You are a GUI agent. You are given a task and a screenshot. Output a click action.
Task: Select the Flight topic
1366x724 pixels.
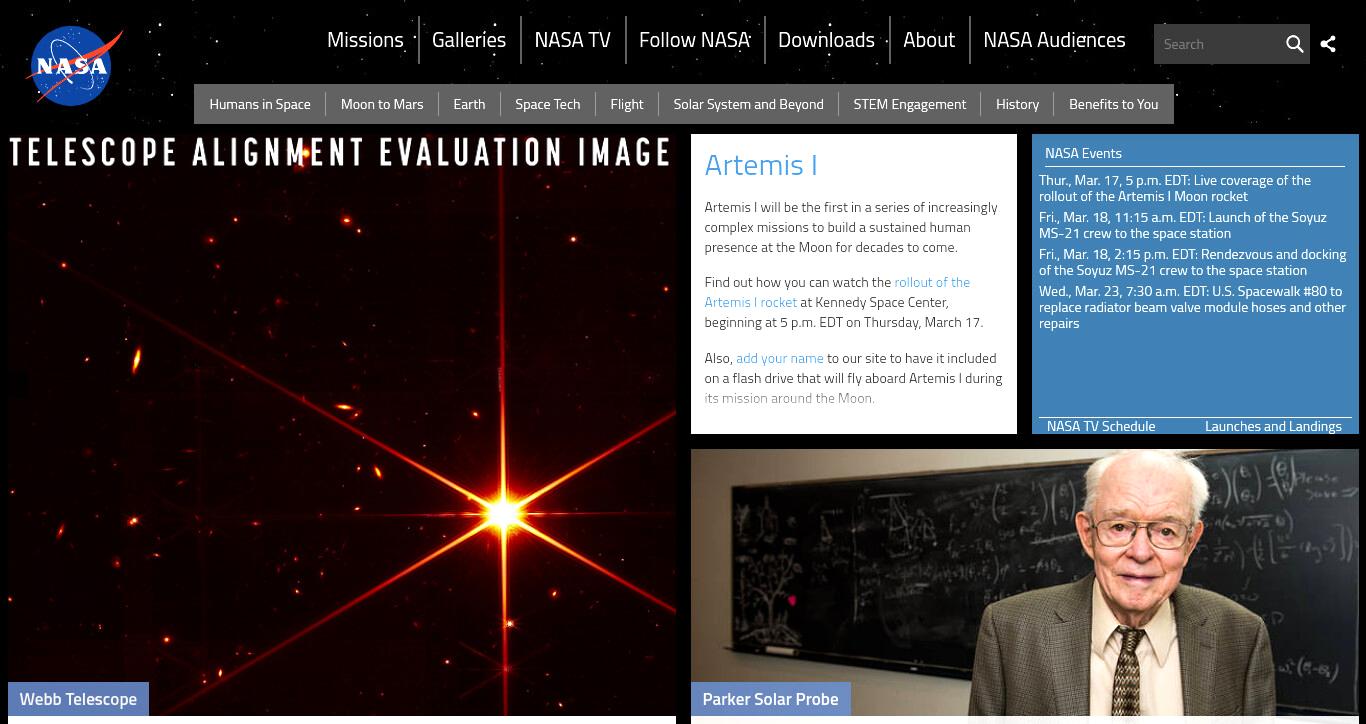click(627, 104)
